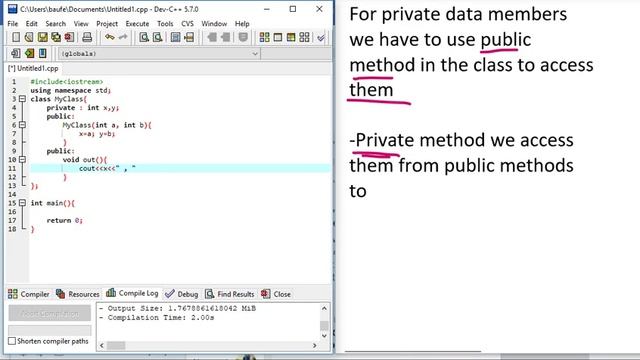The height and width of the screenshot is (360, 640).
Task: Click the Undo toolbar icon
Action: click(109, 38)
